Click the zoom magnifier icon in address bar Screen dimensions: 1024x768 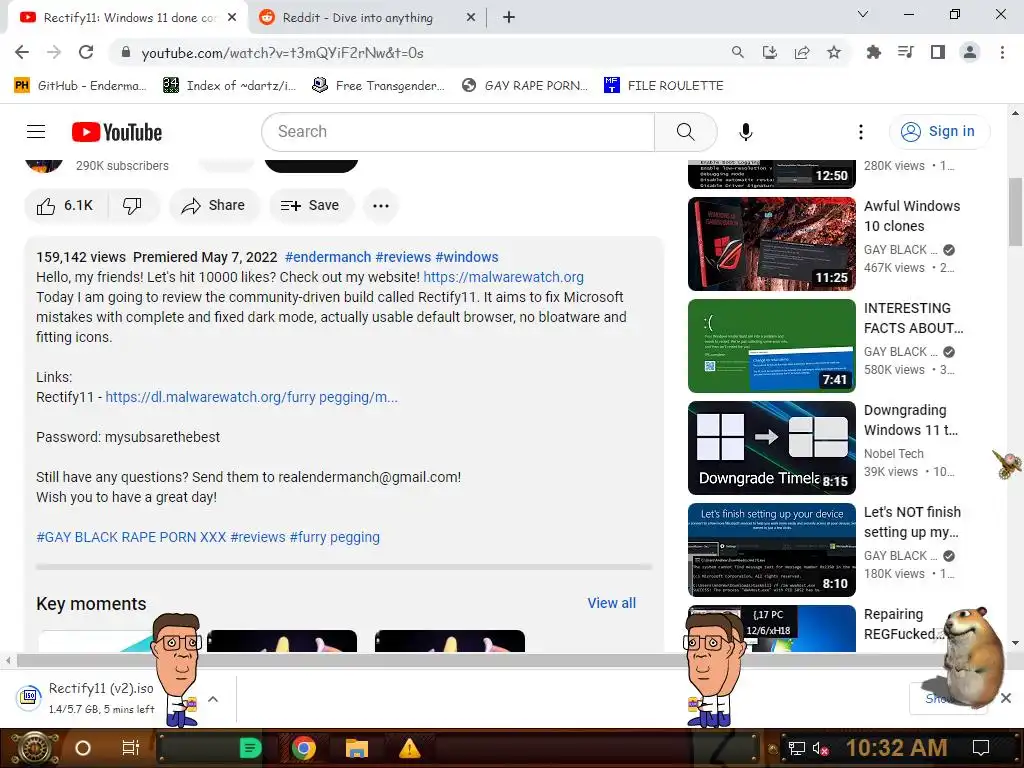pos(737,52)
